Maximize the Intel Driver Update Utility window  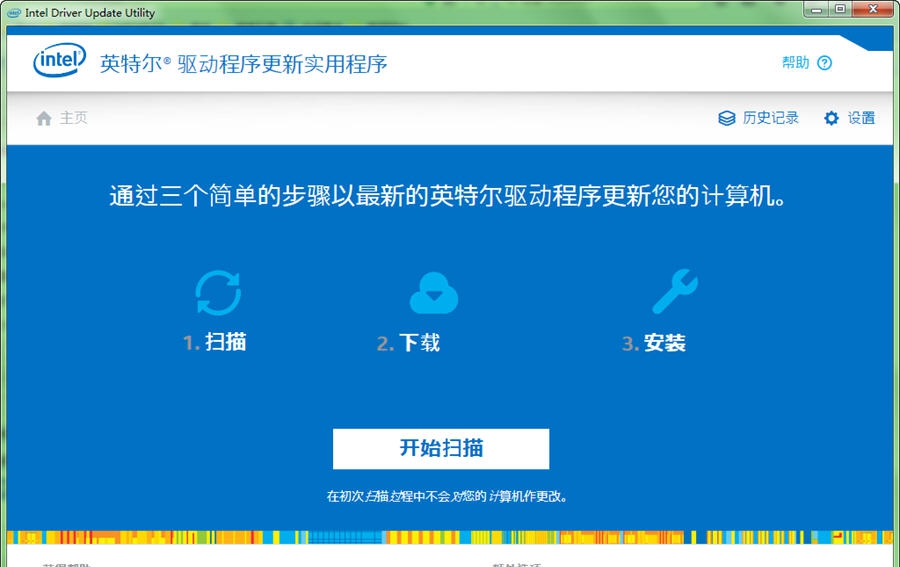(x=840, y=10)
